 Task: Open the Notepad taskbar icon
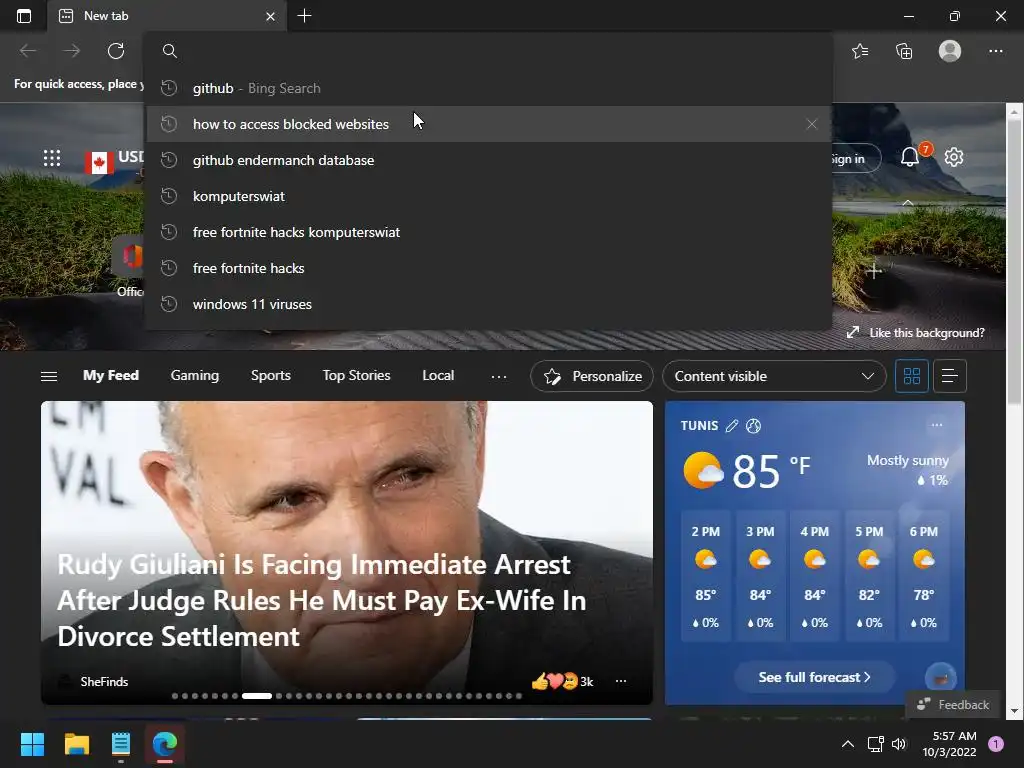tap(121, 744)
